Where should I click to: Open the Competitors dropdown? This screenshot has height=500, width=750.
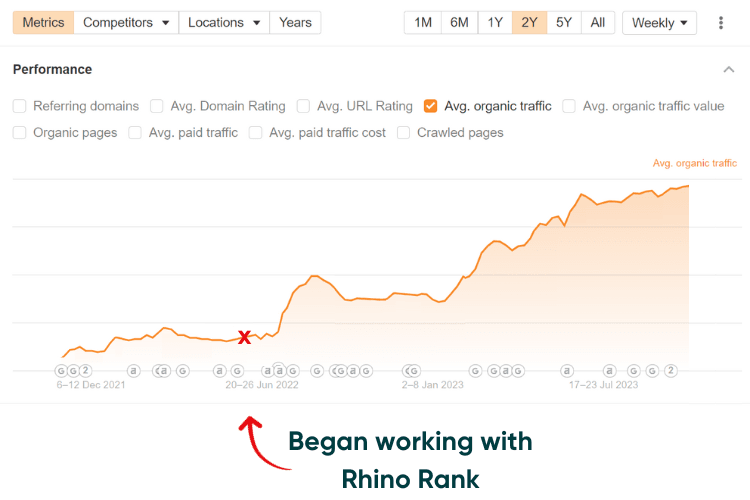point(125,22)
